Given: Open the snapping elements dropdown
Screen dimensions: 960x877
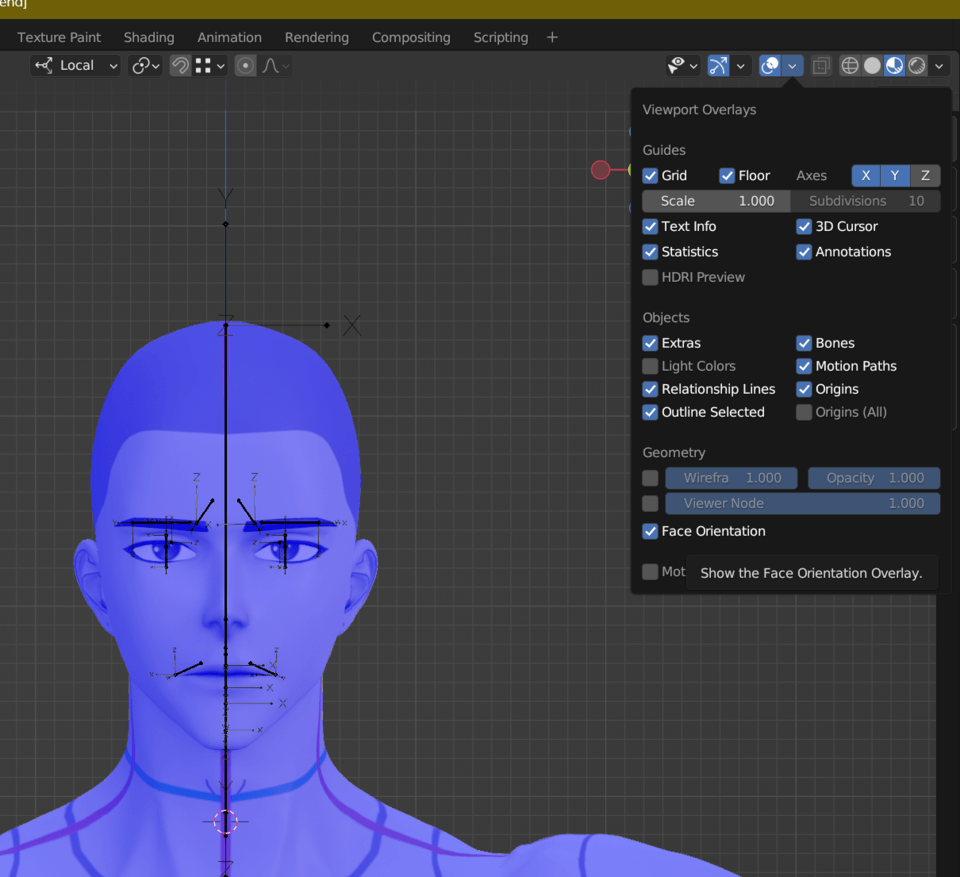Looking at the screenshot, I should coord(210,66).
